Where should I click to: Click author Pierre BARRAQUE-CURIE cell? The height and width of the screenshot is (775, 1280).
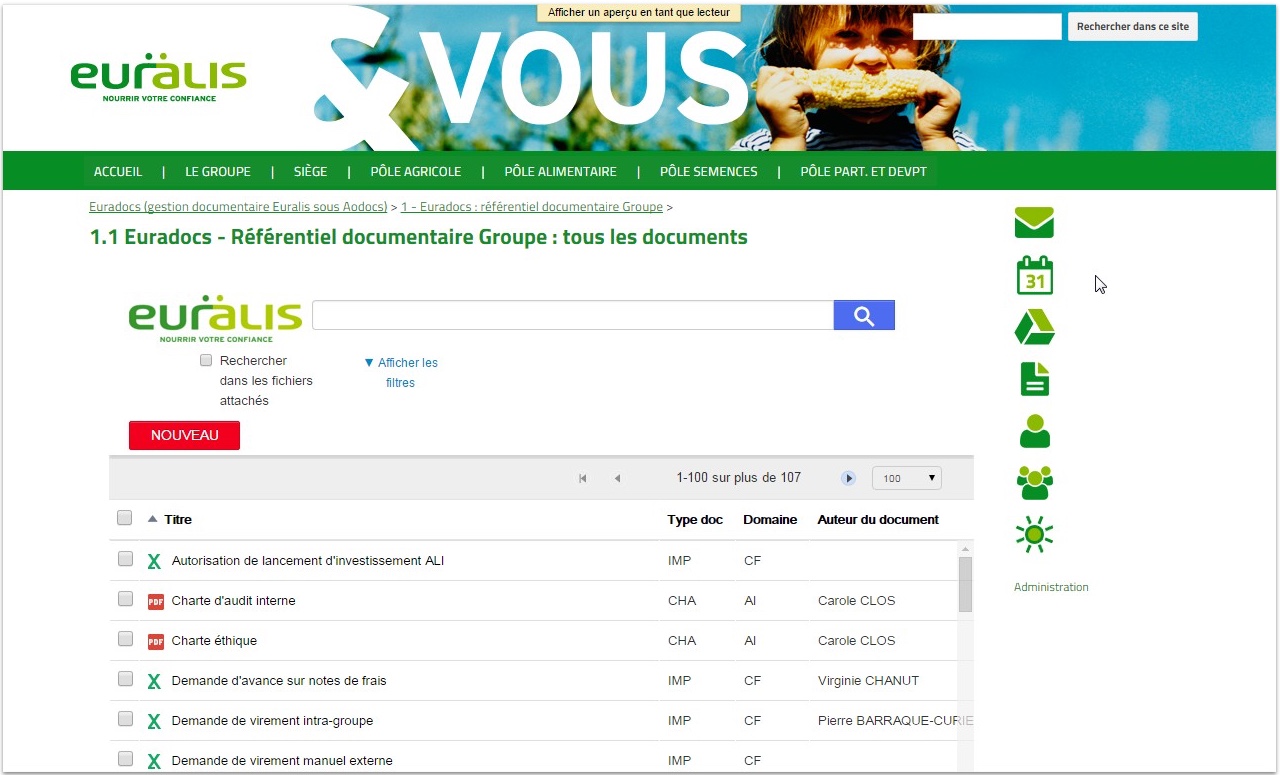tap(895, 721)
